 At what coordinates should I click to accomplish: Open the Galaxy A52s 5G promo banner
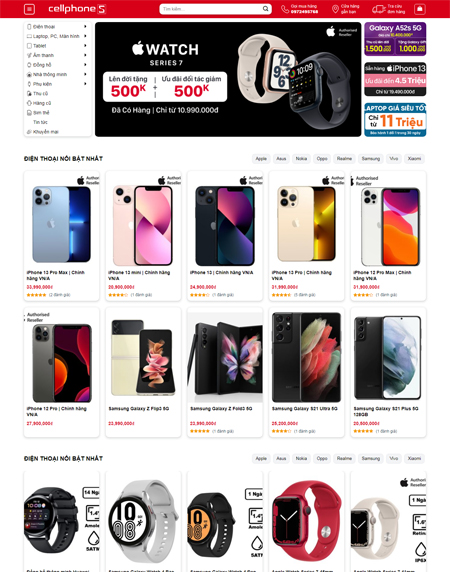[395, 39]
